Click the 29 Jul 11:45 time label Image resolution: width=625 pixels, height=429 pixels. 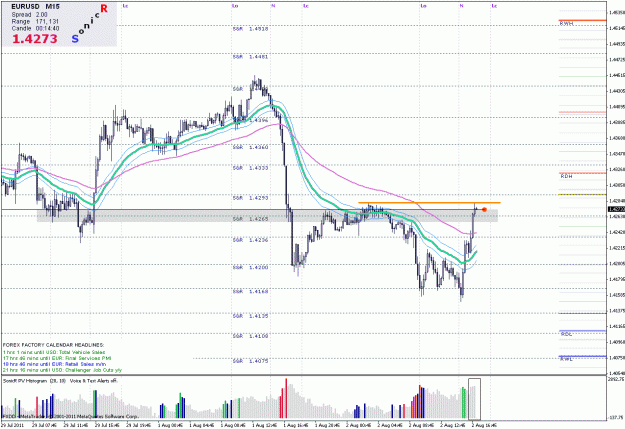[x=76, y=425]
